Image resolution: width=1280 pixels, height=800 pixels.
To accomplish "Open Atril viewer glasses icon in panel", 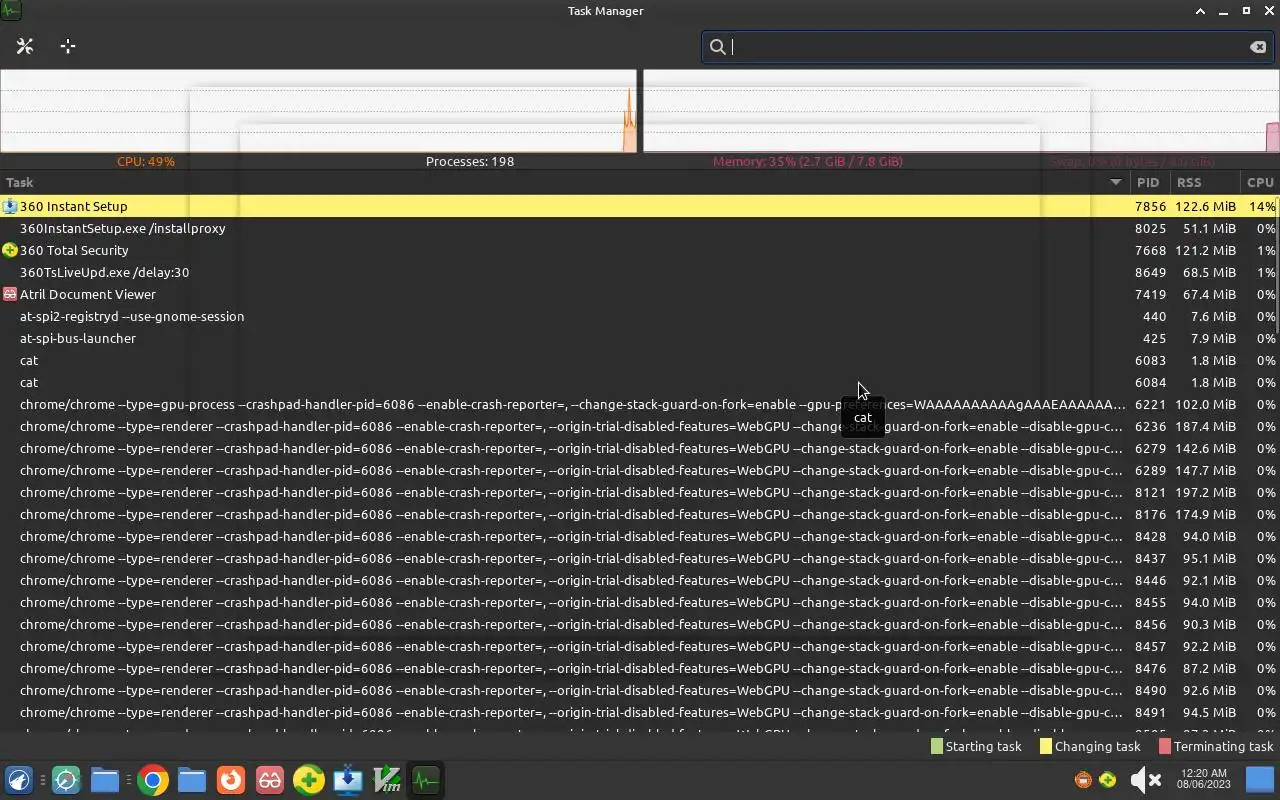I will (x=270, y=780).
